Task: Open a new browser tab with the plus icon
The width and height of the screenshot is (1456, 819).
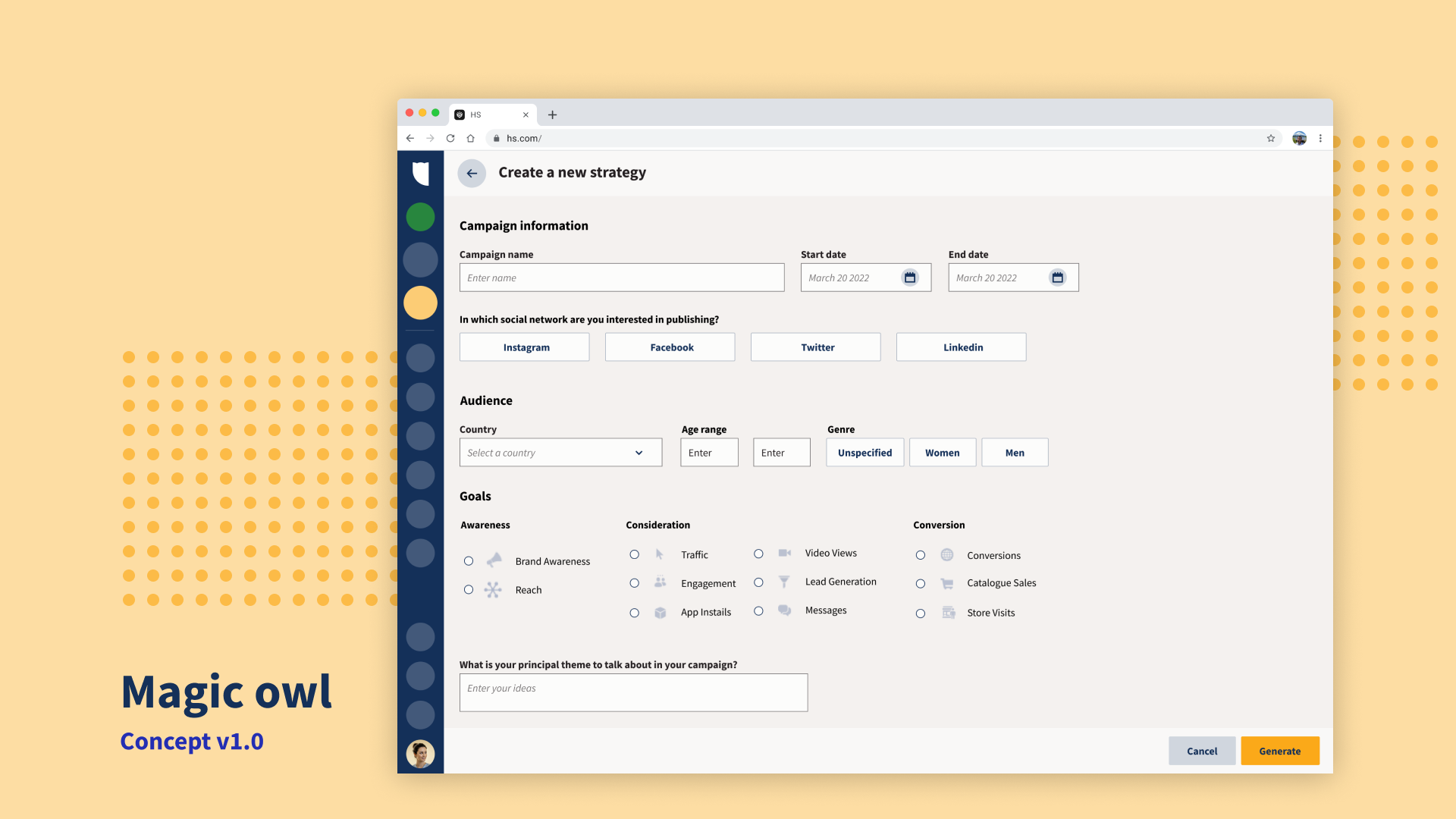Action: (552, 115)
